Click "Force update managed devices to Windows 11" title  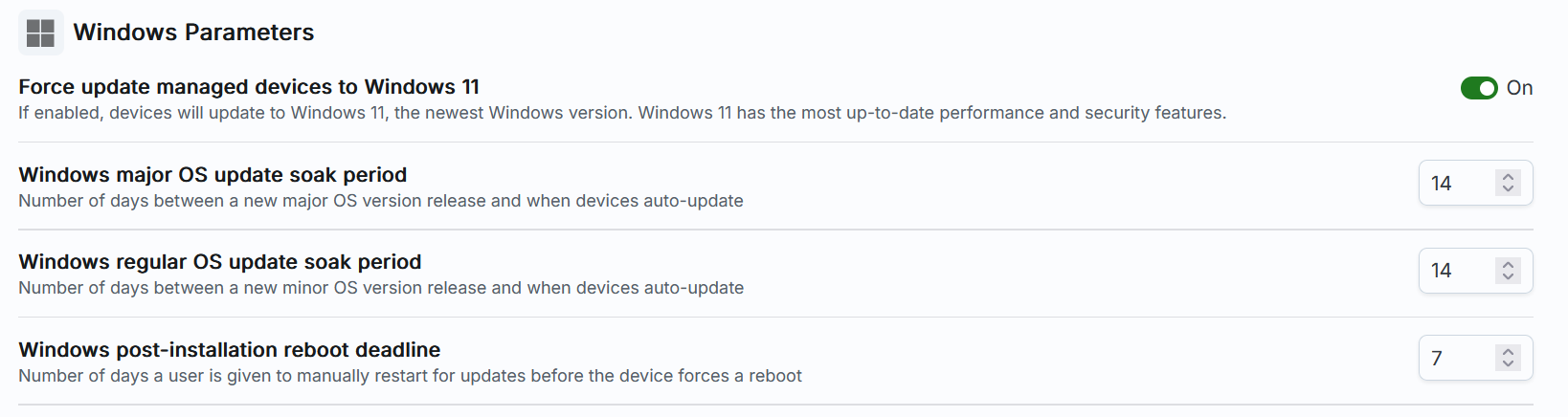point(249,87)
